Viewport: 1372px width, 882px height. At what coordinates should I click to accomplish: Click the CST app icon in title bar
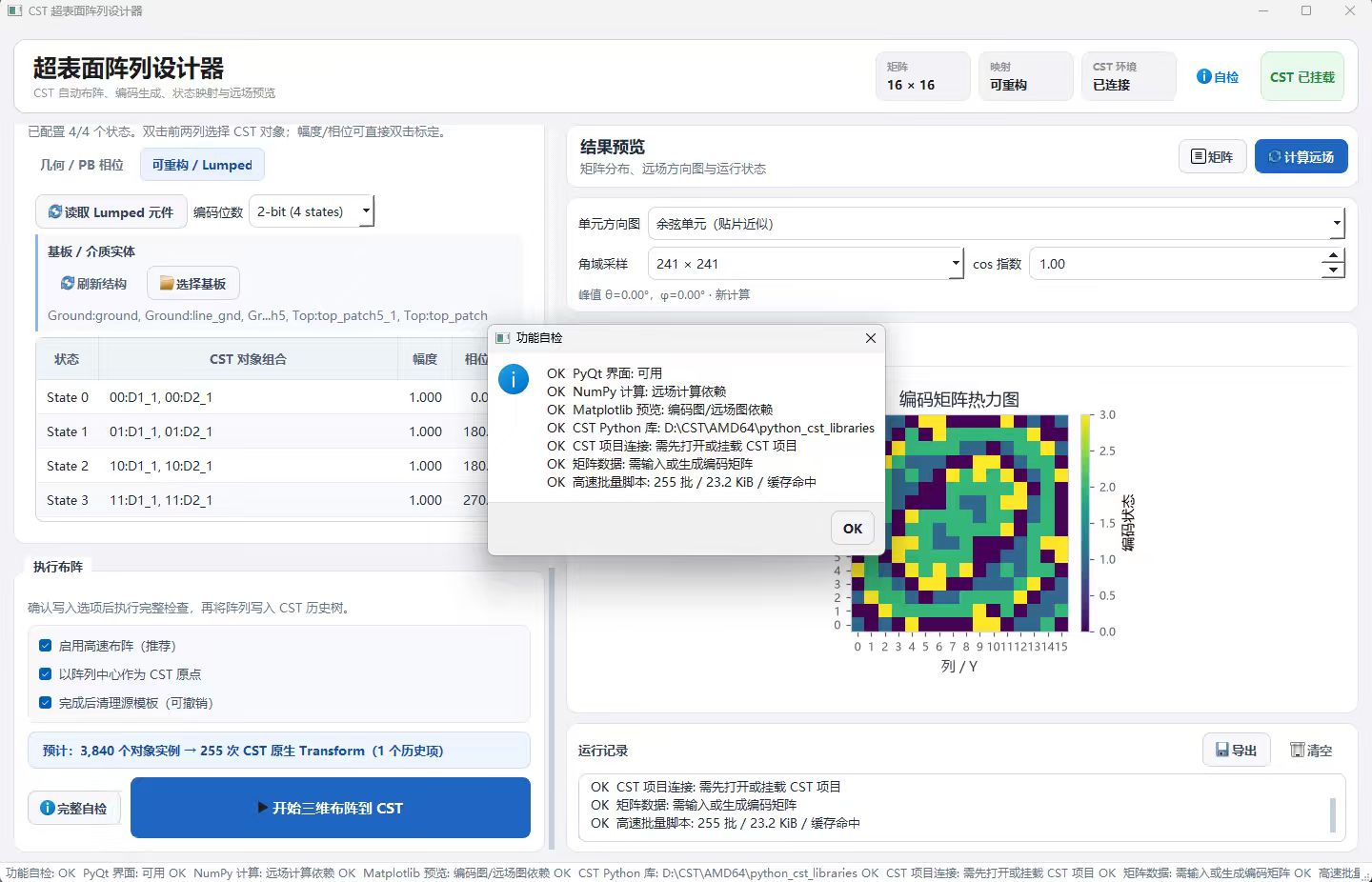click(14, 10)
